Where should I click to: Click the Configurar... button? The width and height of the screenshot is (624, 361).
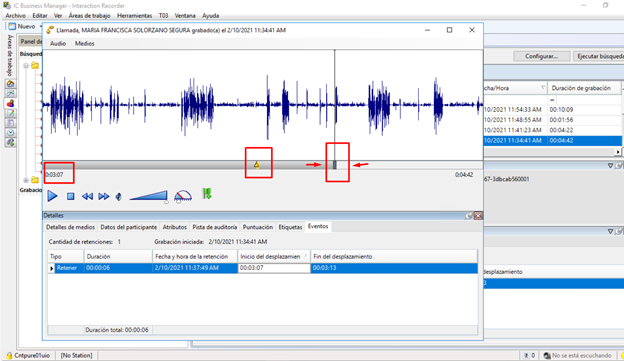coord(541,56)
